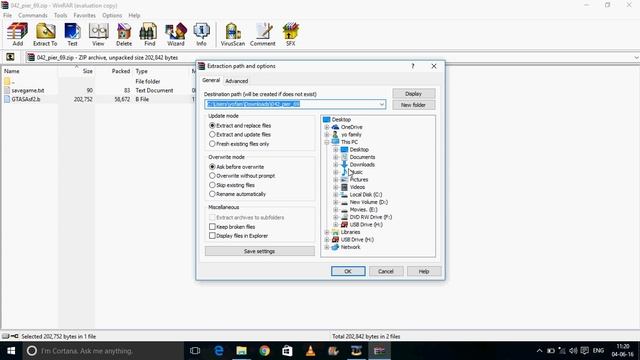
Task: Click the Save settings button
Action: (x=260, y=251)
